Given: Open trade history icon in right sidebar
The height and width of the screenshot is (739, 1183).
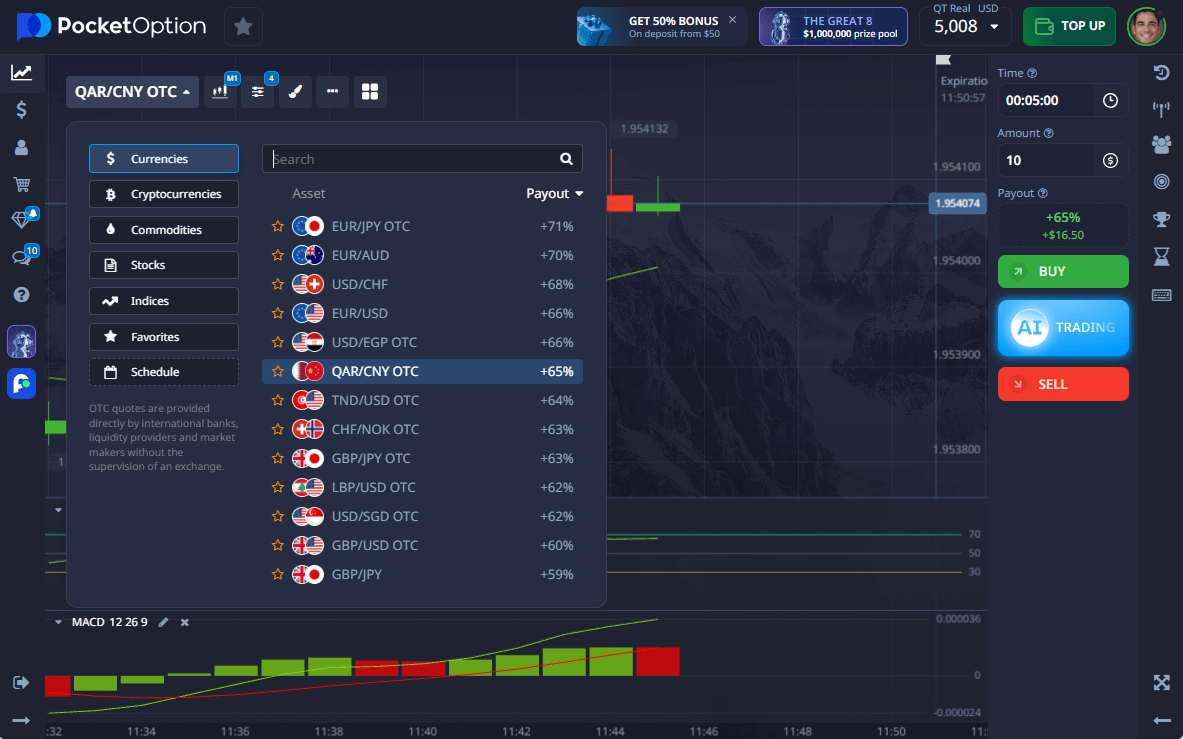Looking at the screenshot, I should click(1161, 72).
